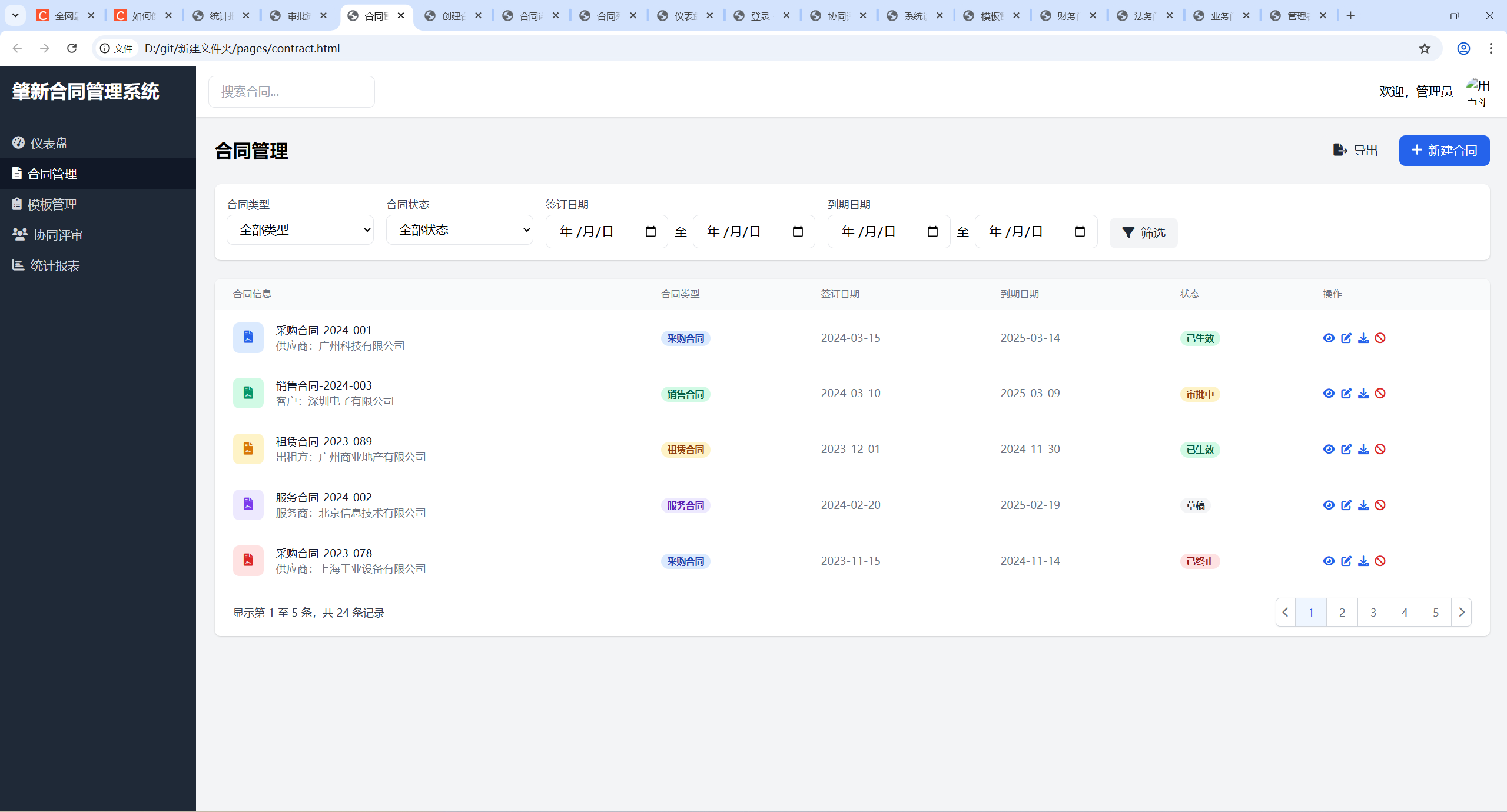This screenshot has height=812, width=1507.
Task: Expand the 全部状态 contract status dropdown
Action: (459, 230)
